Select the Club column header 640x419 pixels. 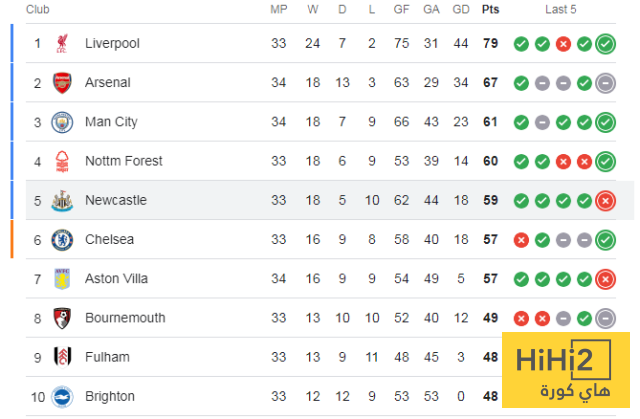(x=38, y=10)
